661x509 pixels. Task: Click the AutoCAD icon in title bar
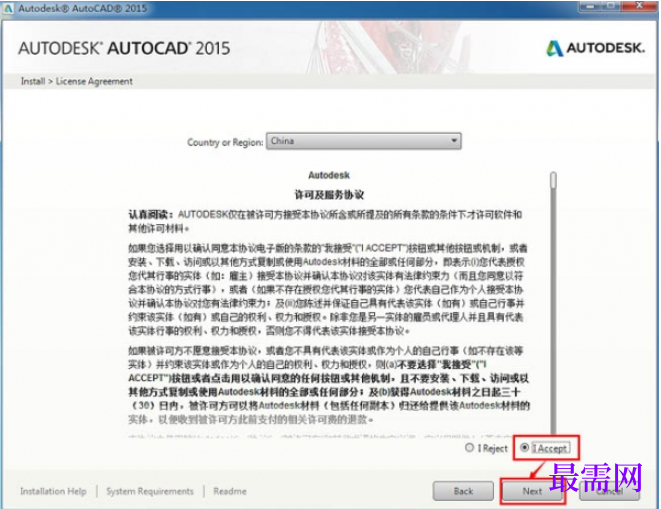point(8,8)
